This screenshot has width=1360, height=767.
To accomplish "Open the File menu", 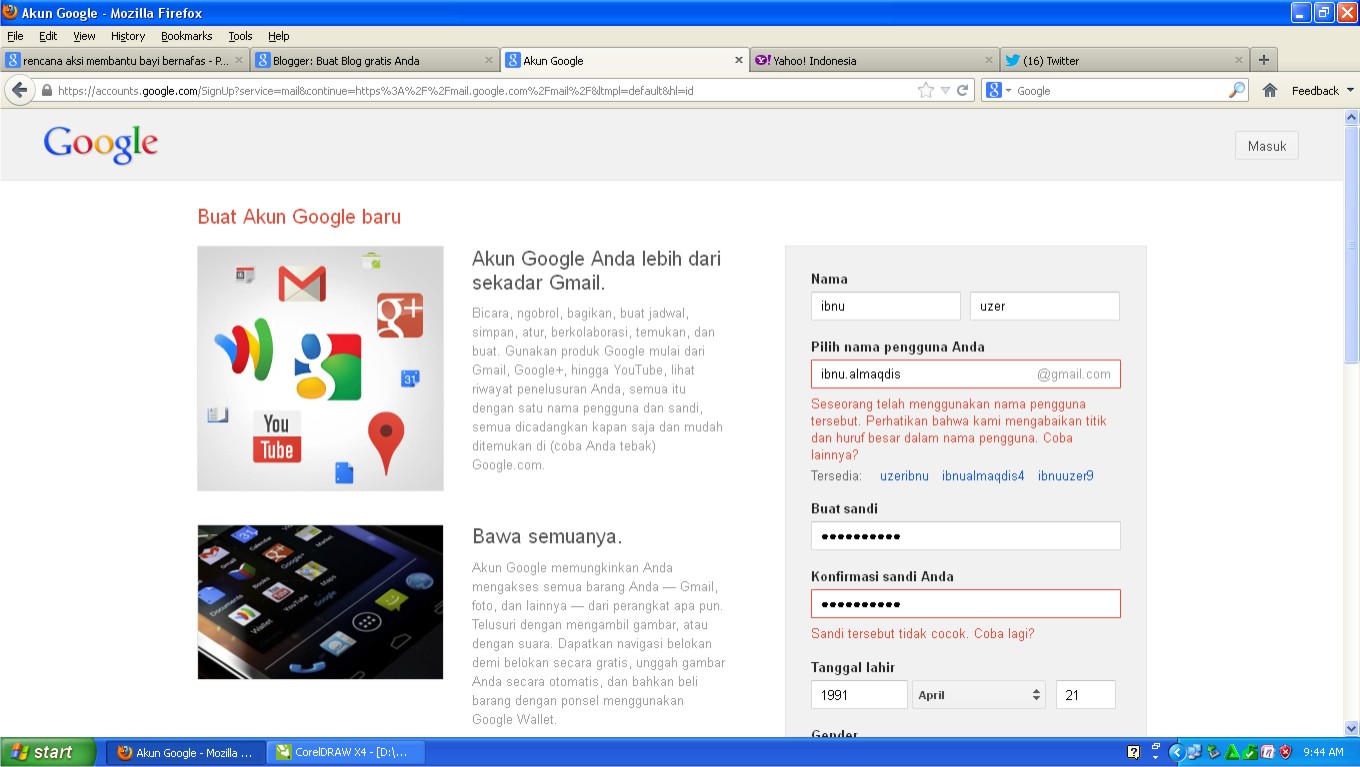I will point(15,36).
